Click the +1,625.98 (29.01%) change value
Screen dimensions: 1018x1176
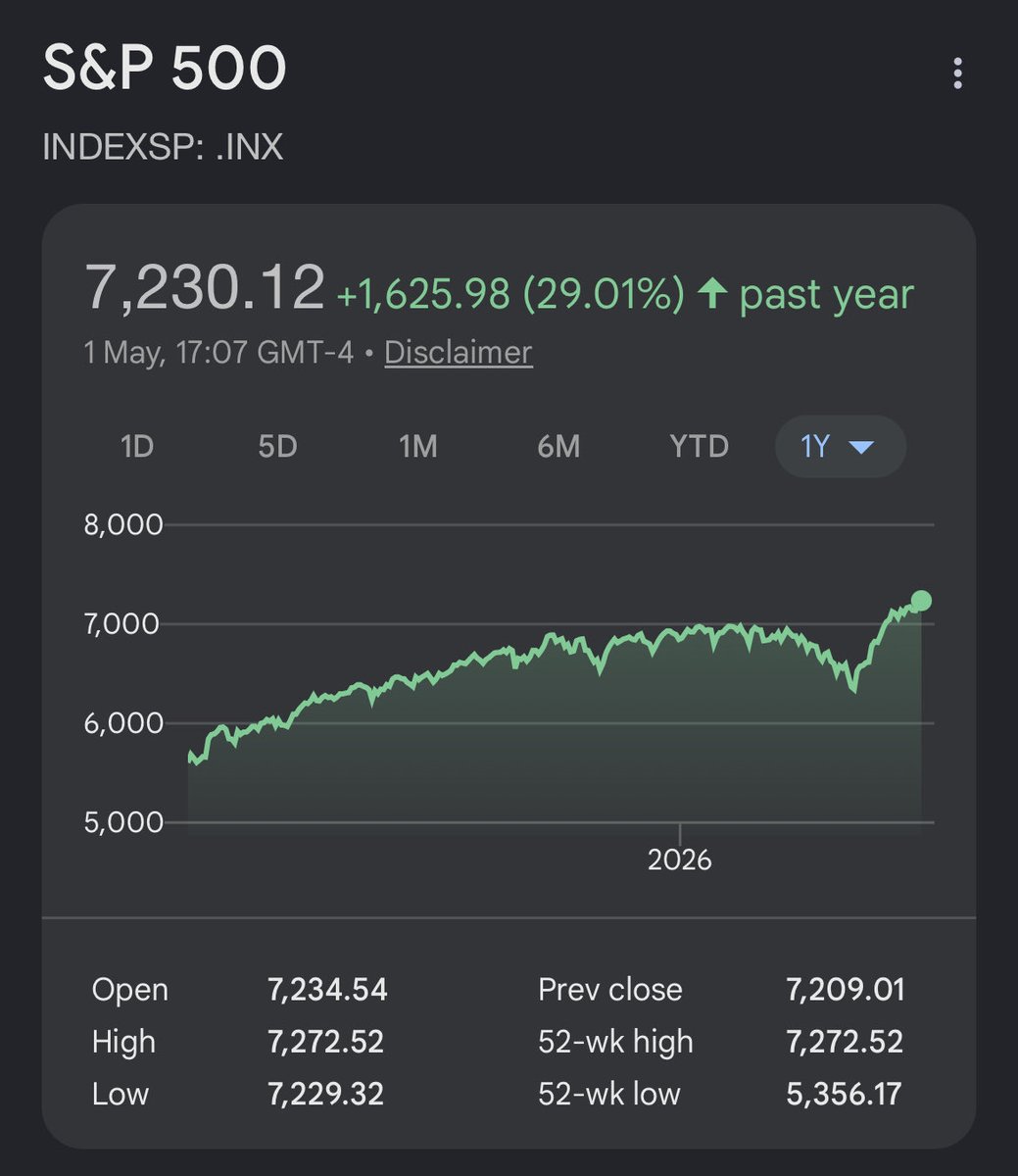[509, 294]
